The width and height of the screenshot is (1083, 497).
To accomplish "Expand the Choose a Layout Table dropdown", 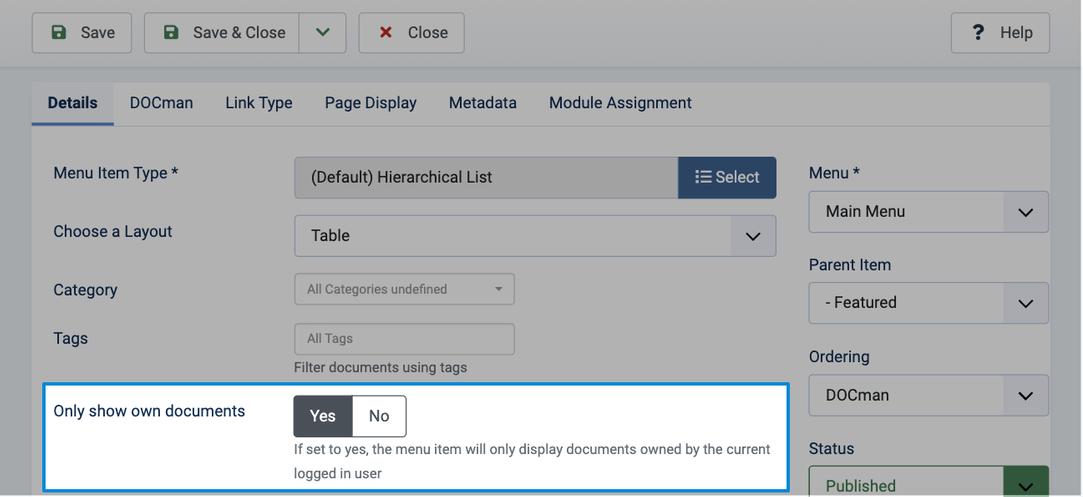I will point(535,236).
